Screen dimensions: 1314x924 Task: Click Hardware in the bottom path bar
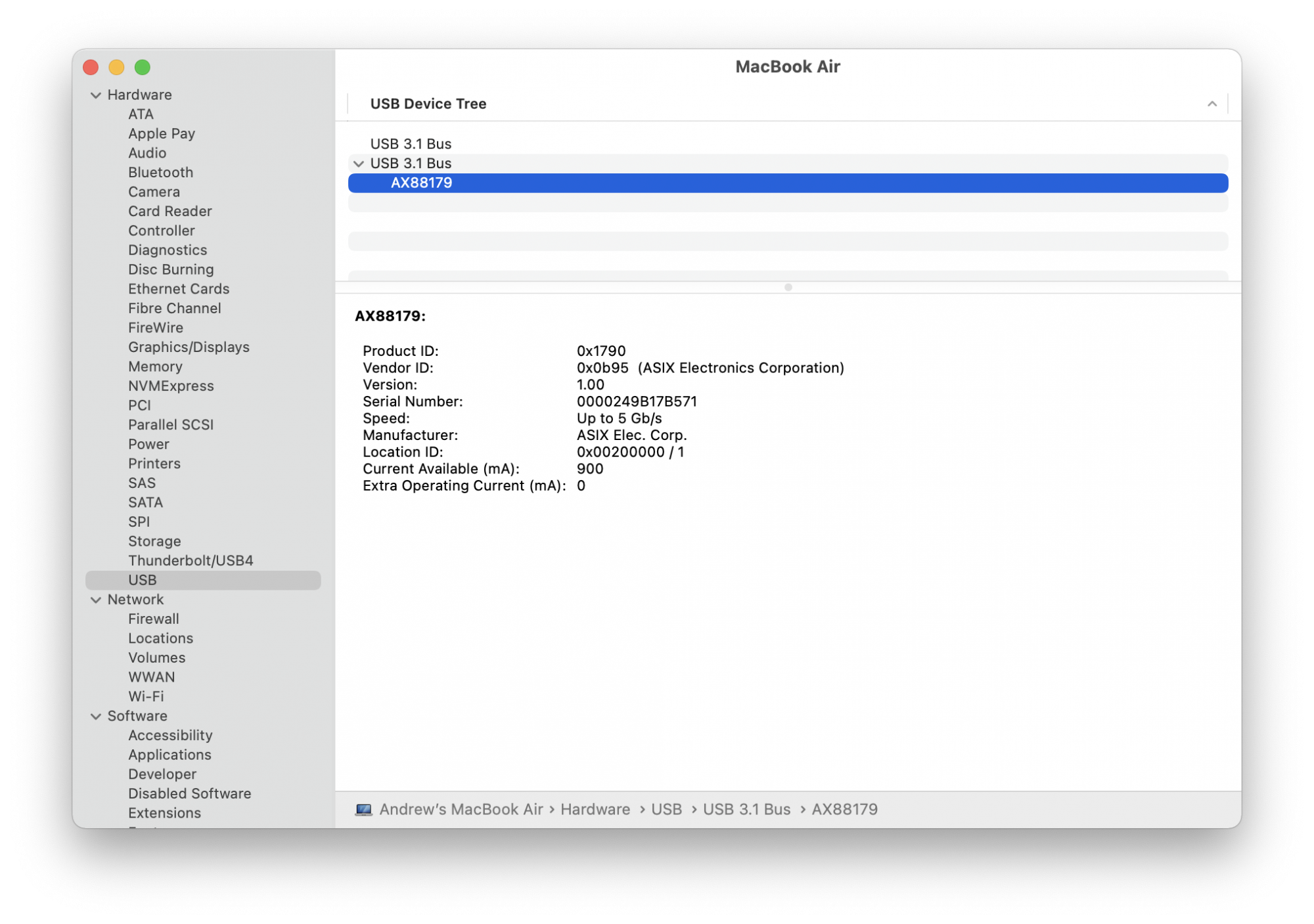pos(595,809)
